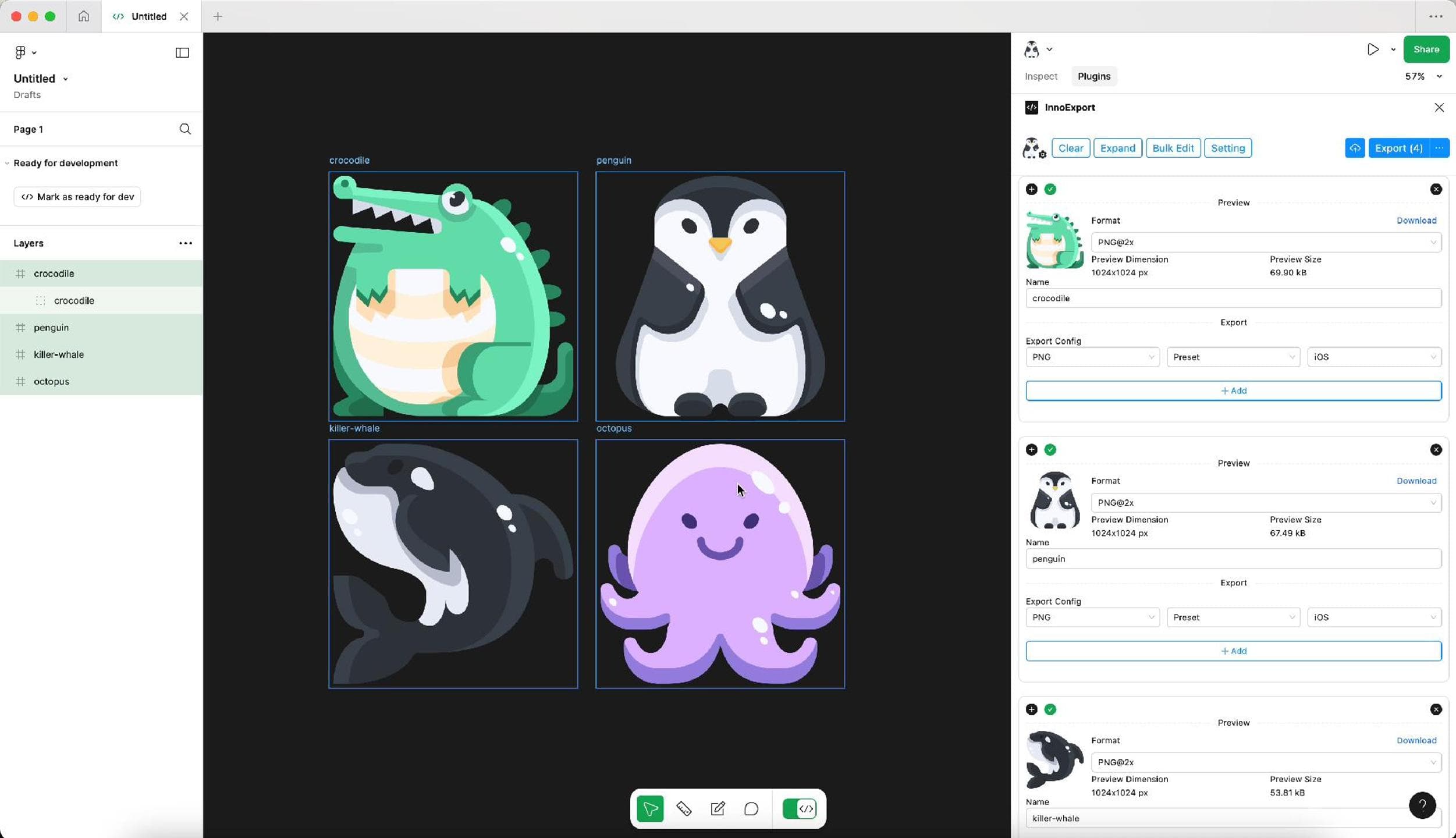
Task: Search pages with the magnifier icon
Action: tap(185, 129)
